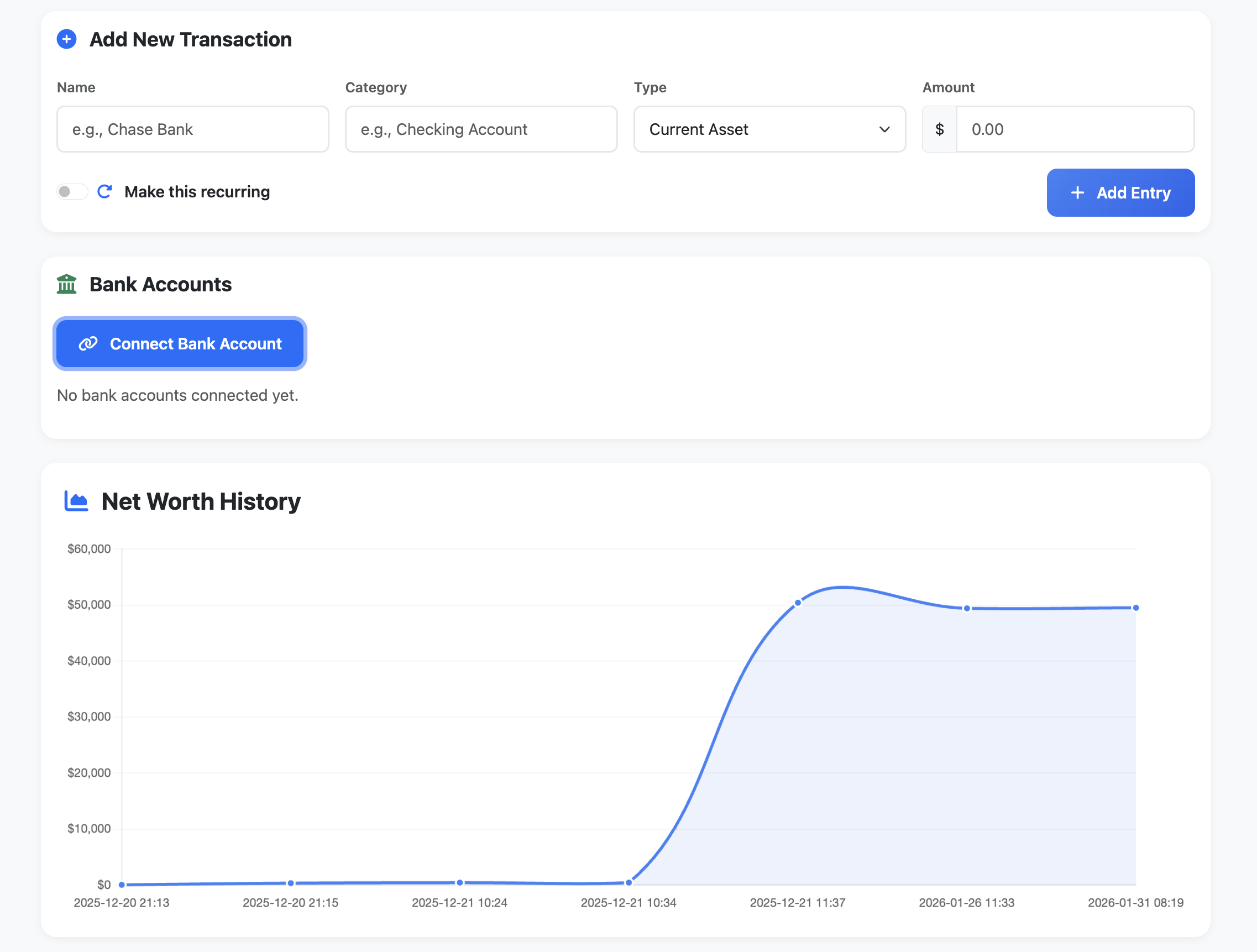Click the blue plus circle icon
The image size is (1257, 952).
coord(66,39)
